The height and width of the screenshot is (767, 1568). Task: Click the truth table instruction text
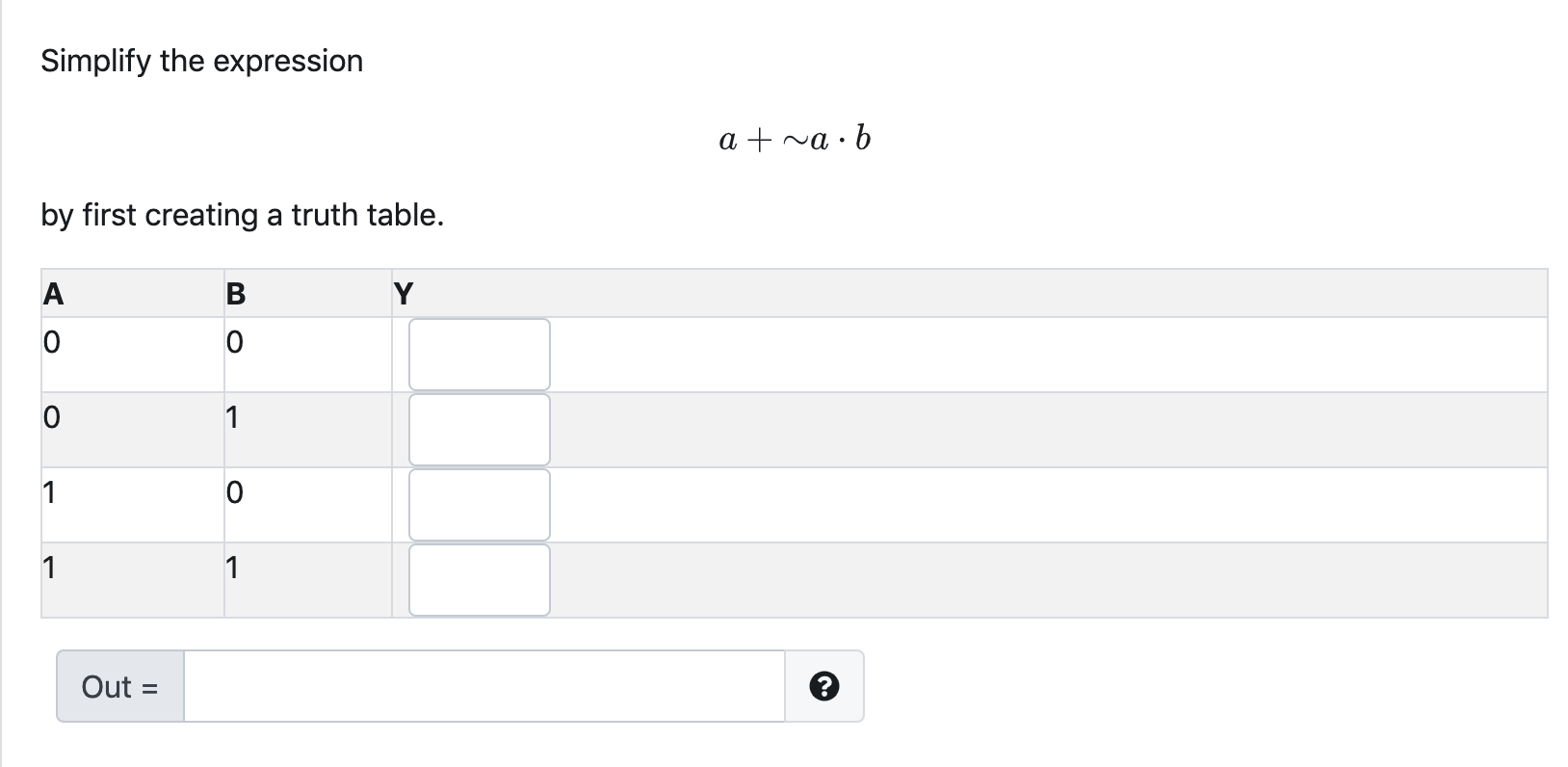click(x=242, y=214)
